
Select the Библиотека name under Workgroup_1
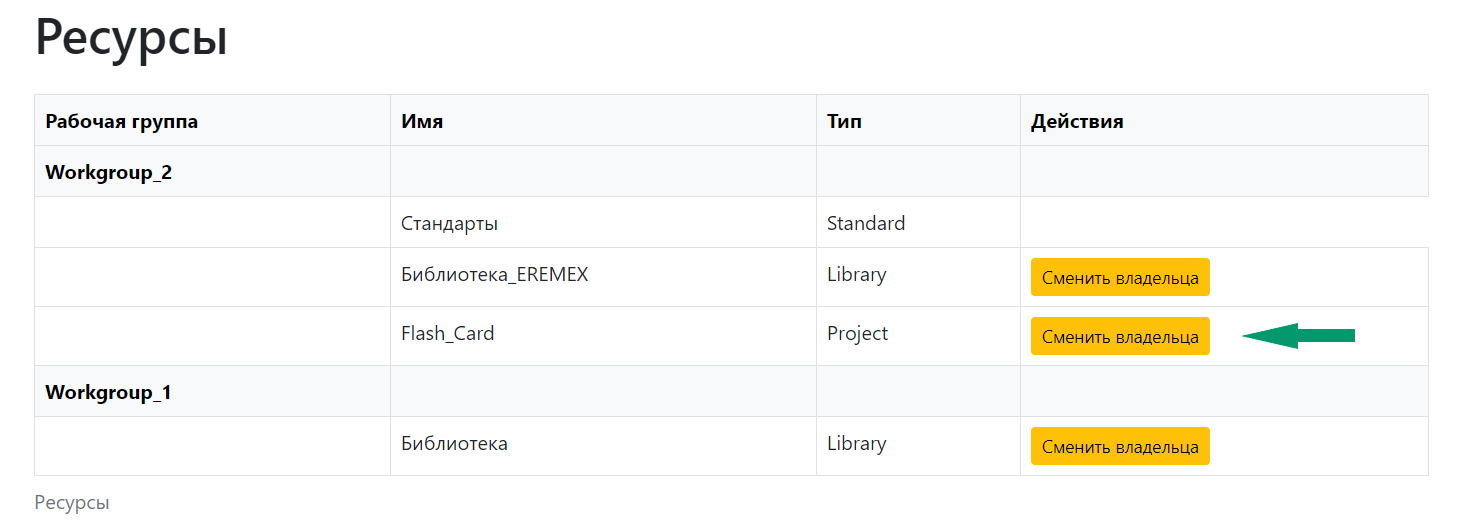pos(454,443)
